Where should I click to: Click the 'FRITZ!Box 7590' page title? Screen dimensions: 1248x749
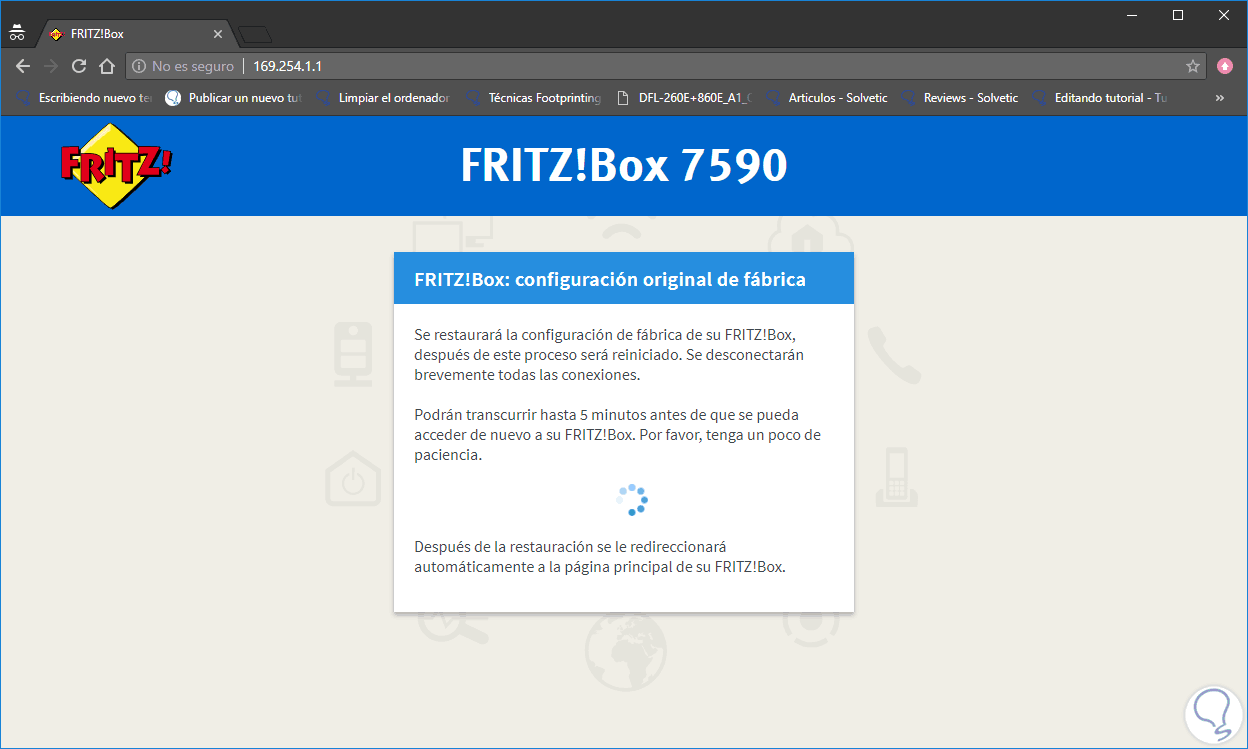(624, 165)
